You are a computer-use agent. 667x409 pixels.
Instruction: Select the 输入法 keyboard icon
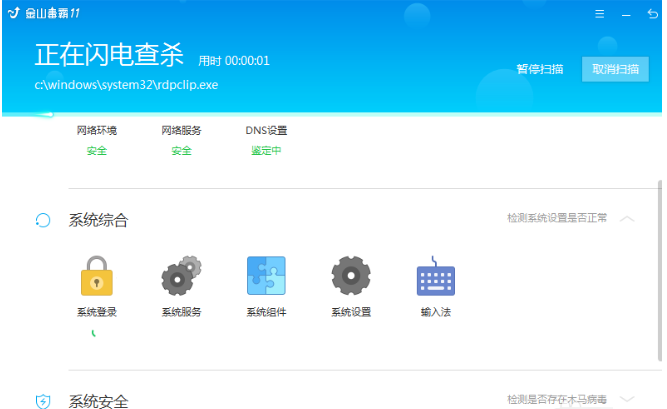coord(436,275)
